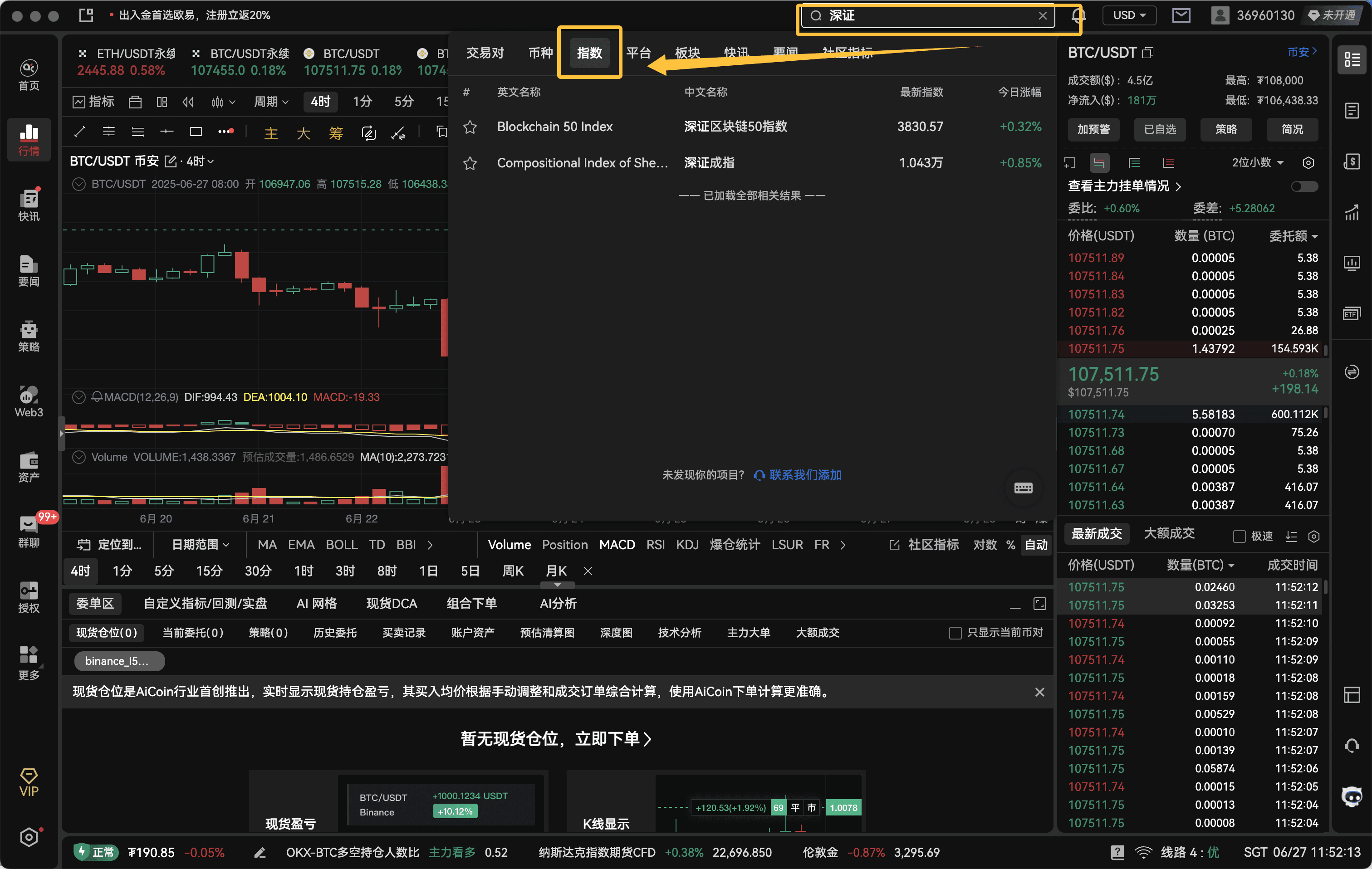Open Web3 section in sidebar
1372x869 pixels.
click(29, 401)
